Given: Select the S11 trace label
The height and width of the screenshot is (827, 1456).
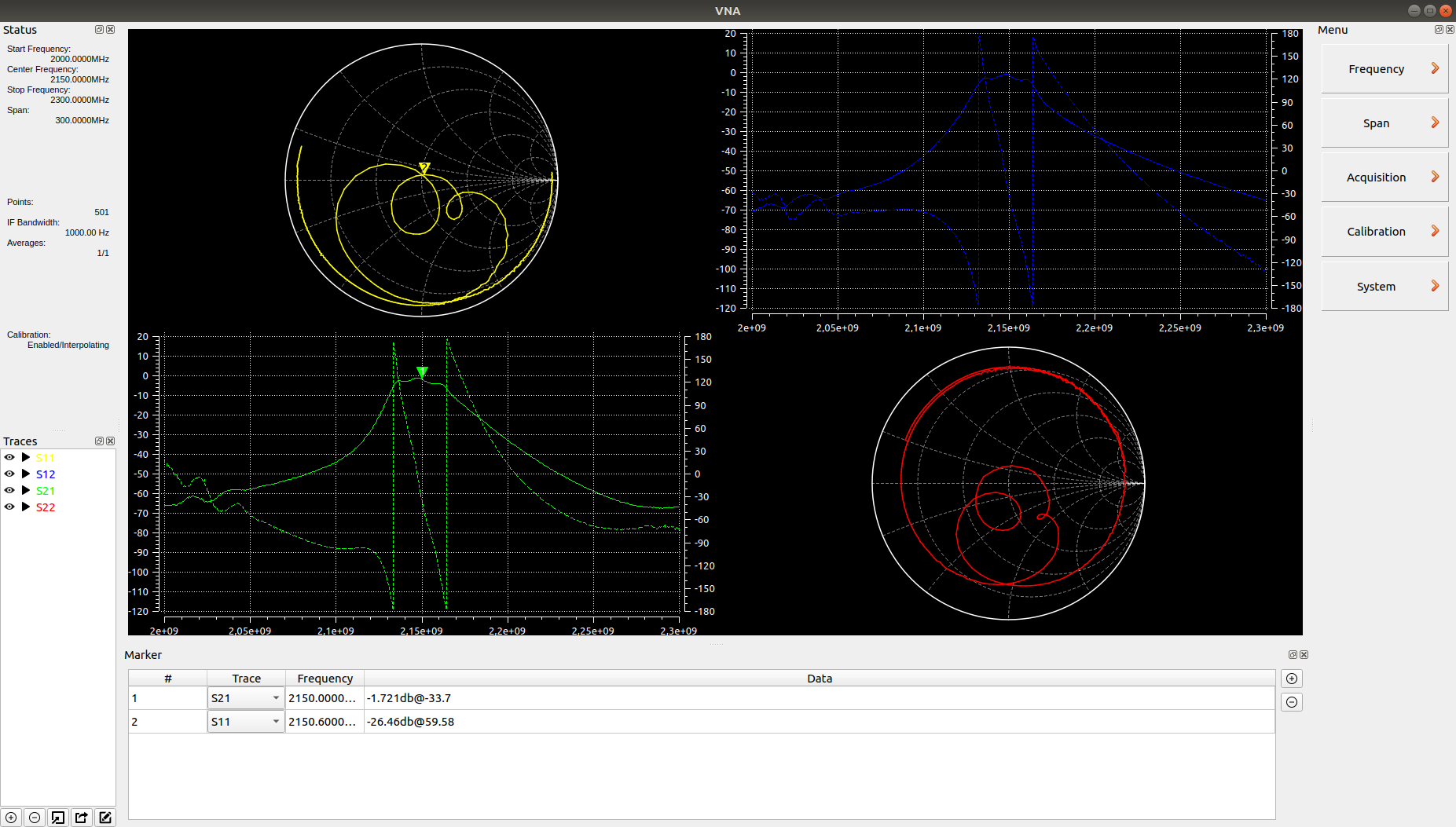Looking at the screenshot, I should [x=46, y=458].
